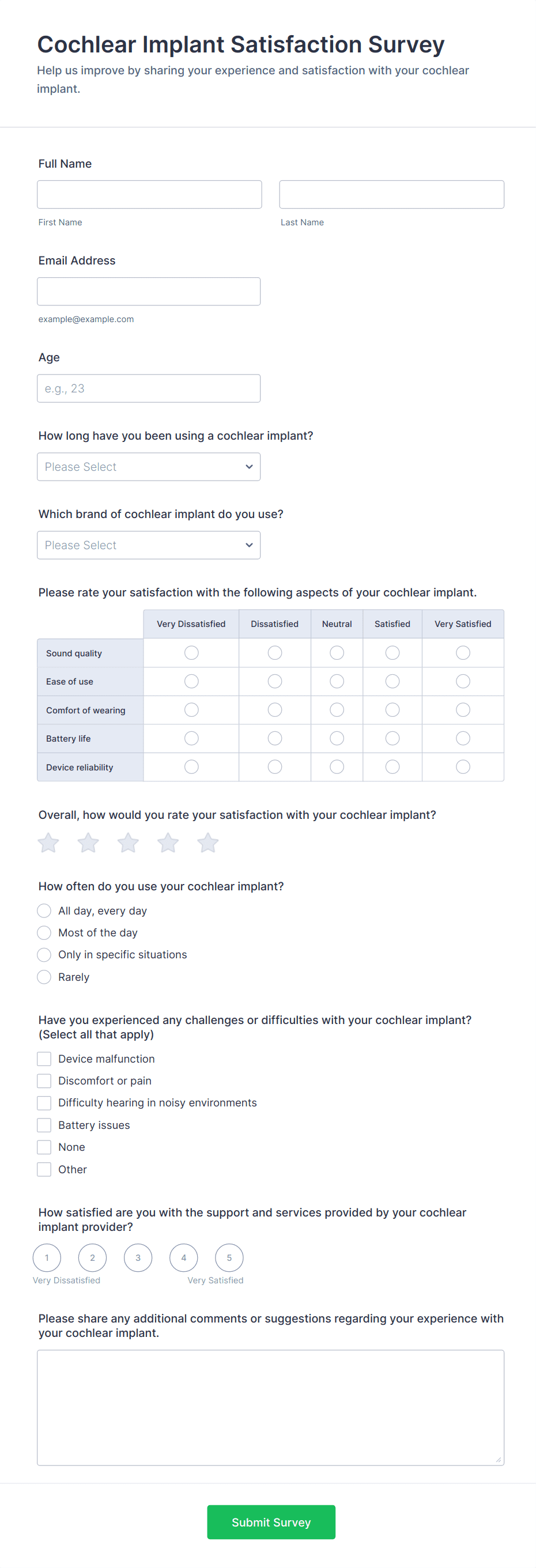
Task: Click the additional comments text area
Action: [x=270, y=1407]
